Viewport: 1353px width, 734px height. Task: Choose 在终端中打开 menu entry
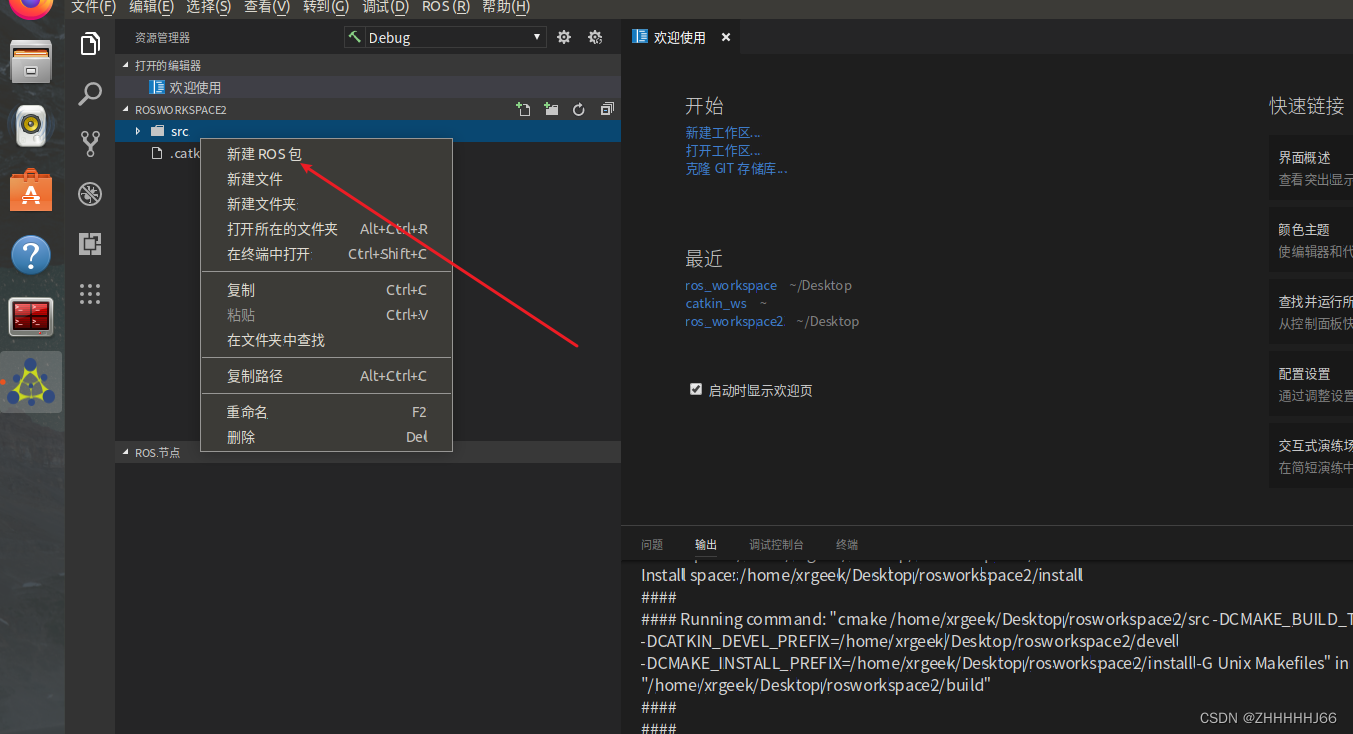pos(327,254)
